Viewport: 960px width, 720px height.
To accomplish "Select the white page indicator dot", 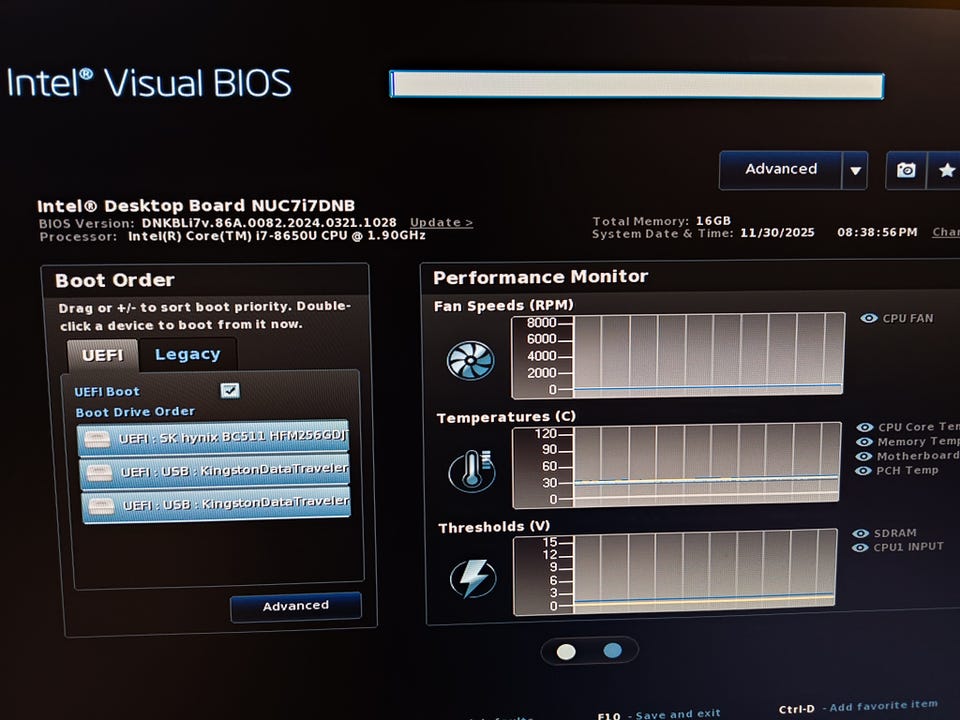I will click(566, 652).
